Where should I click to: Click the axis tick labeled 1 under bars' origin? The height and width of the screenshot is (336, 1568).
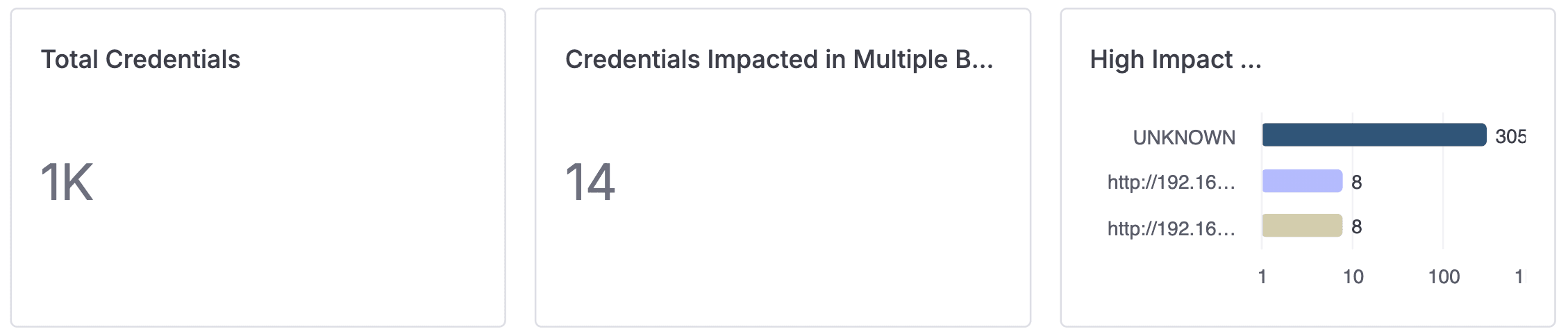(1262, 277)
